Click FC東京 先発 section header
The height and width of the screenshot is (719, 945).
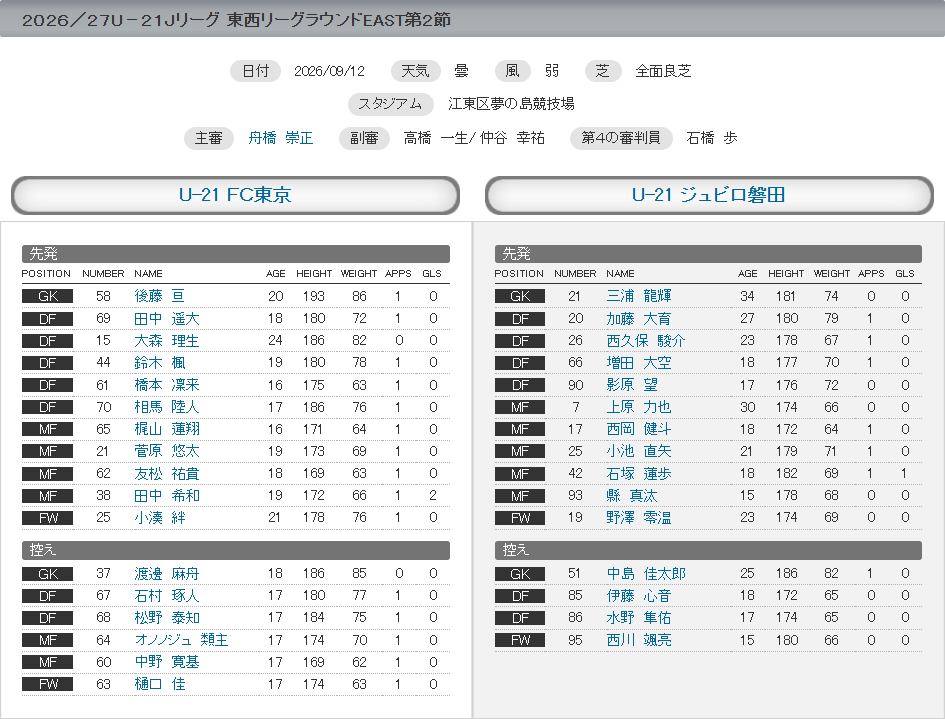(236, 254)
